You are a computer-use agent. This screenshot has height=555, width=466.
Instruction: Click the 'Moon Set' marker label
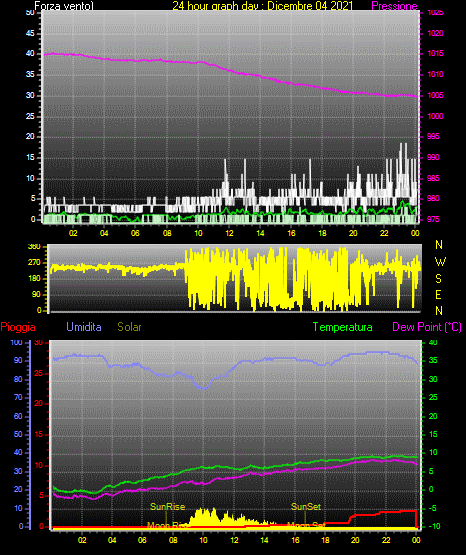click(x=306, y=525)
